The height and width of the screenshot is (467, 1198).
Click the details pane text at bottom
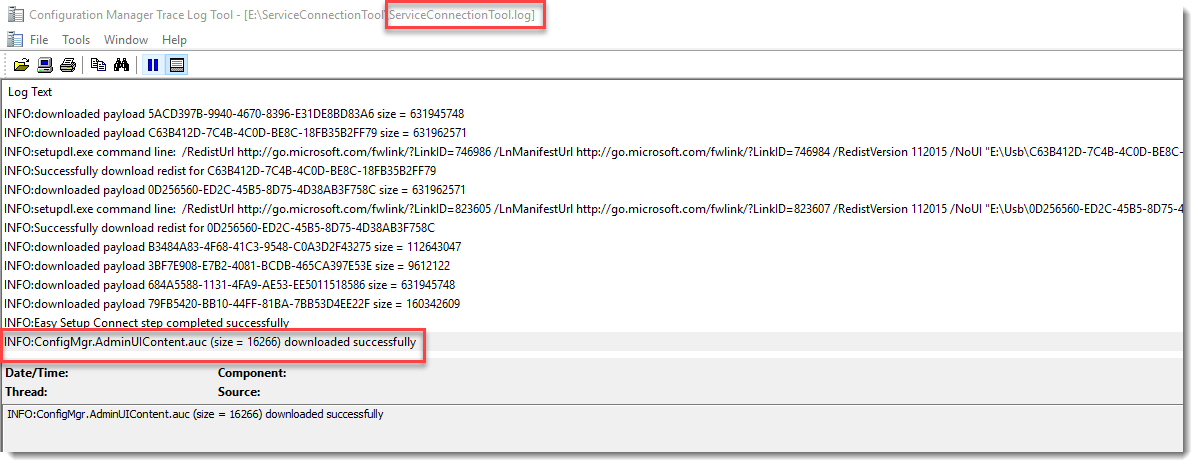point(195,414)
